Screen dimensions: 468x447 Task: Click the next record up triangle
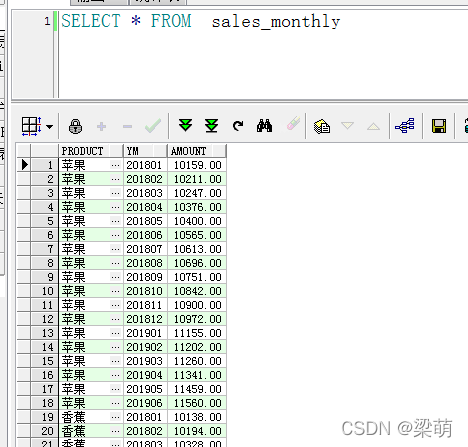(x=373, y=126)
